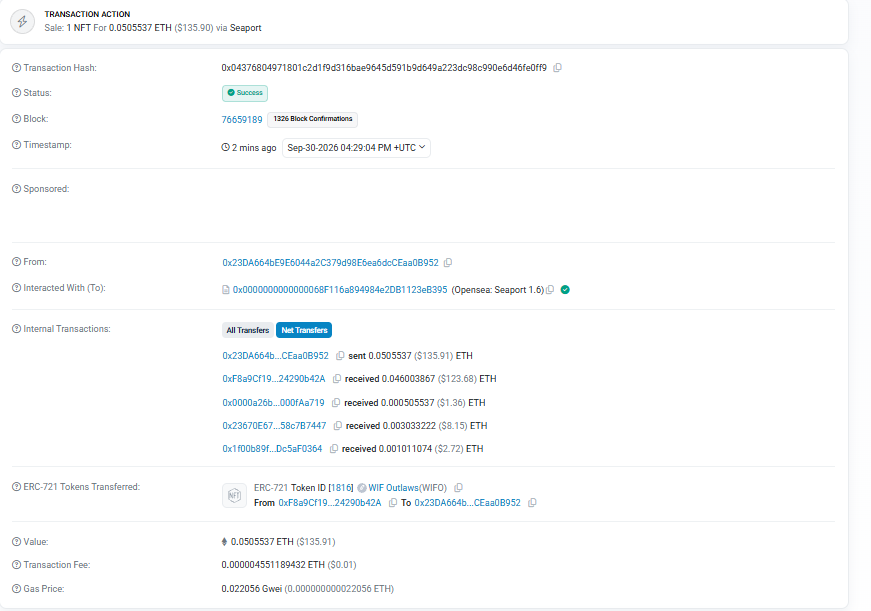The width and height of the screenshot is (871, 611).
Task: Open Token ID 1816 link
Action: coord(341,488)
